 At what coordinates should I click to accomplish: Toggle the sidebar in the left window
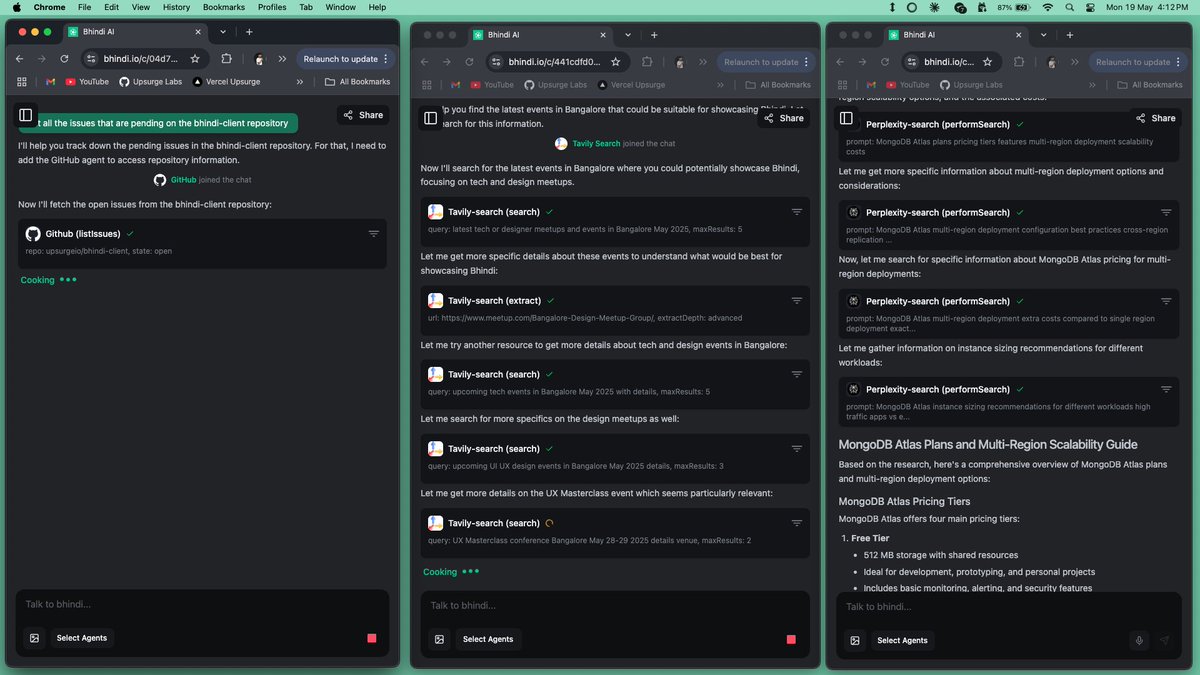[x=26, y=116]
